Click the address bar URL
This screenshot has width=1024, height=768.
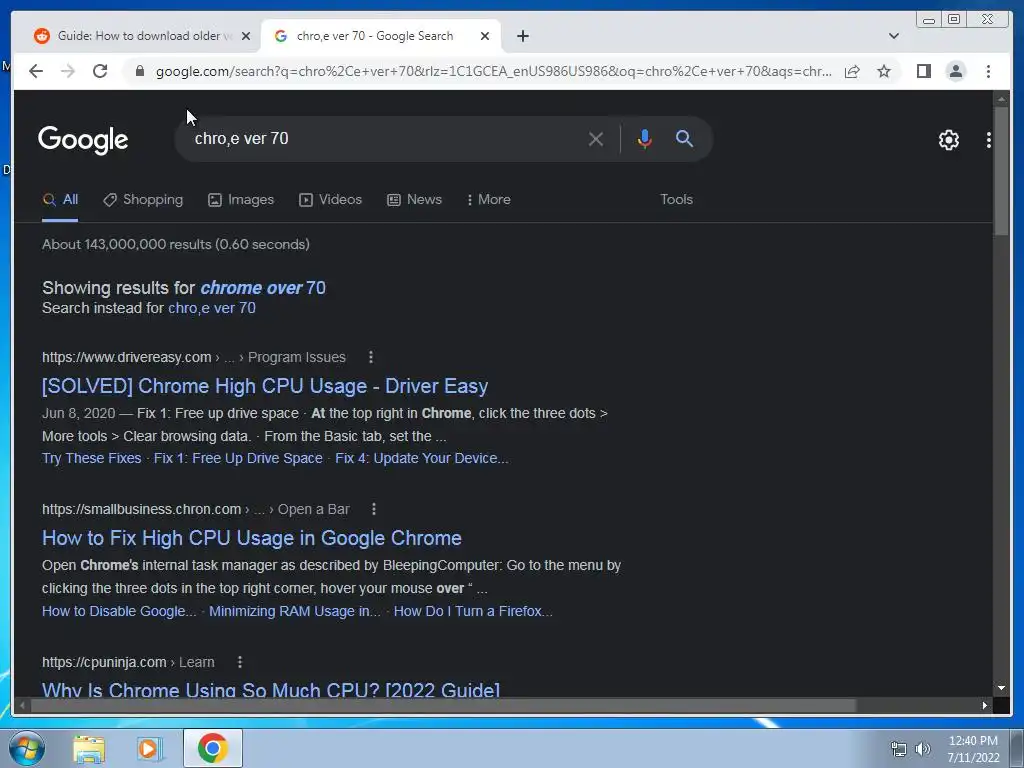pos(493,71)
